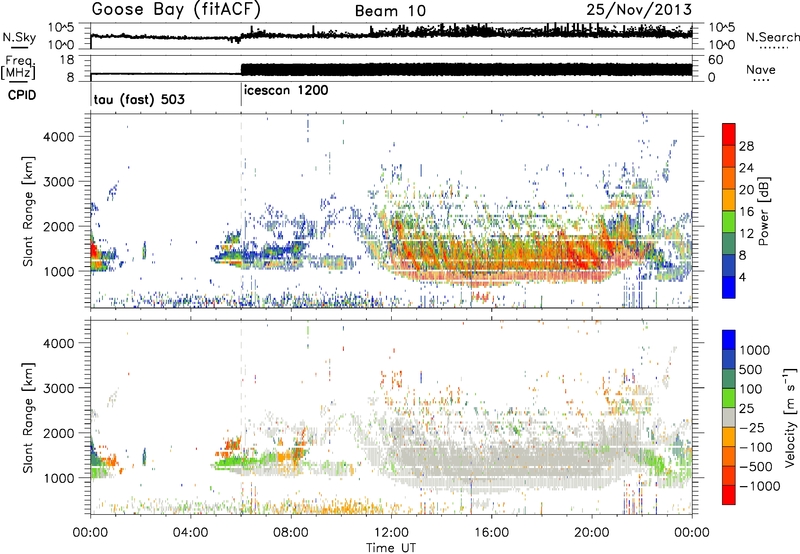The image size is (800, 554).
Task: Click the "500" tick on Velocity colorbar
Action: point(751,369)
